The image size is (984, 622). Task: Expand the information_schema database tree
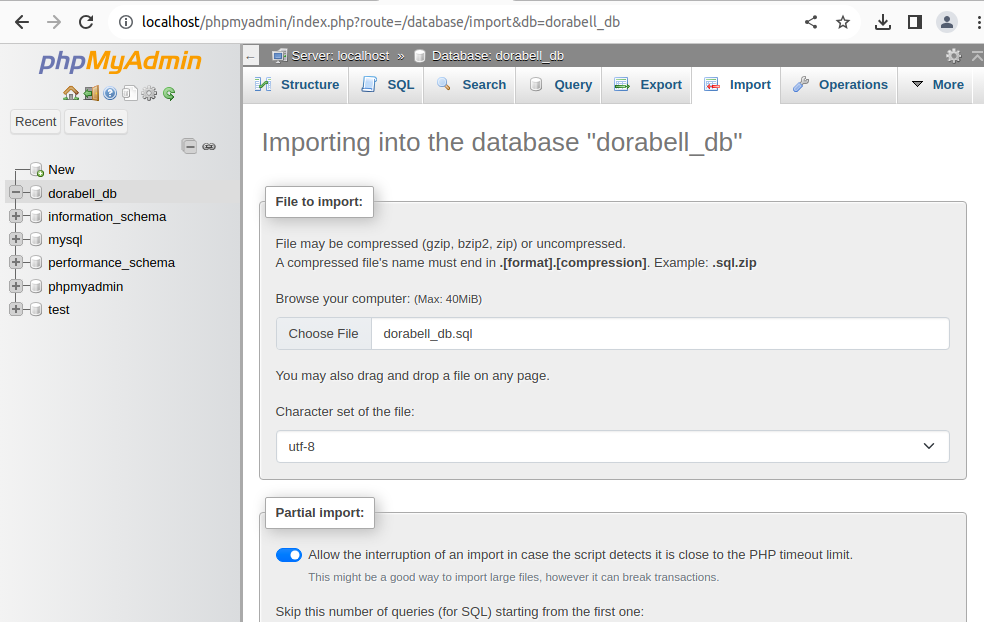coord(16,216)
